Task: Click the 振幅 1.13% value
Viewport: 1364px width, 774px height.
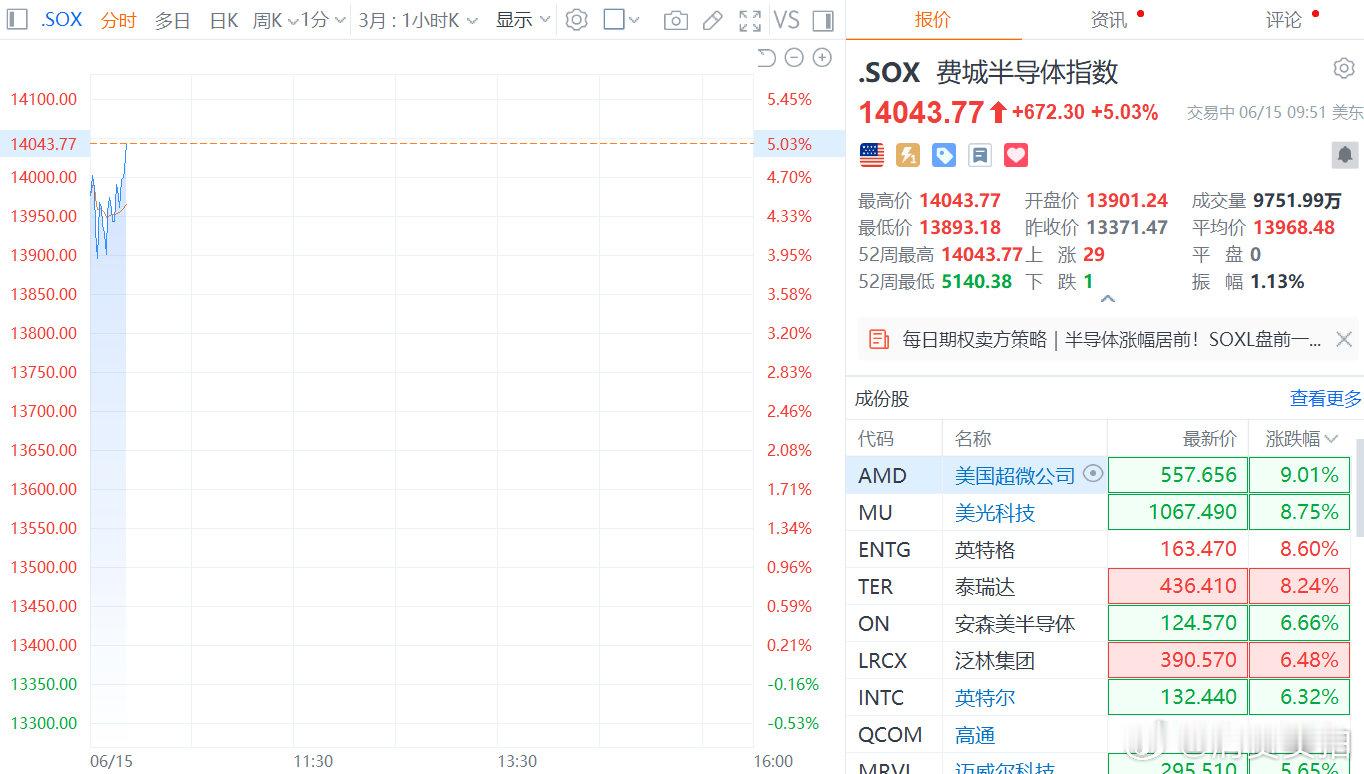Action: (1277, 282)
